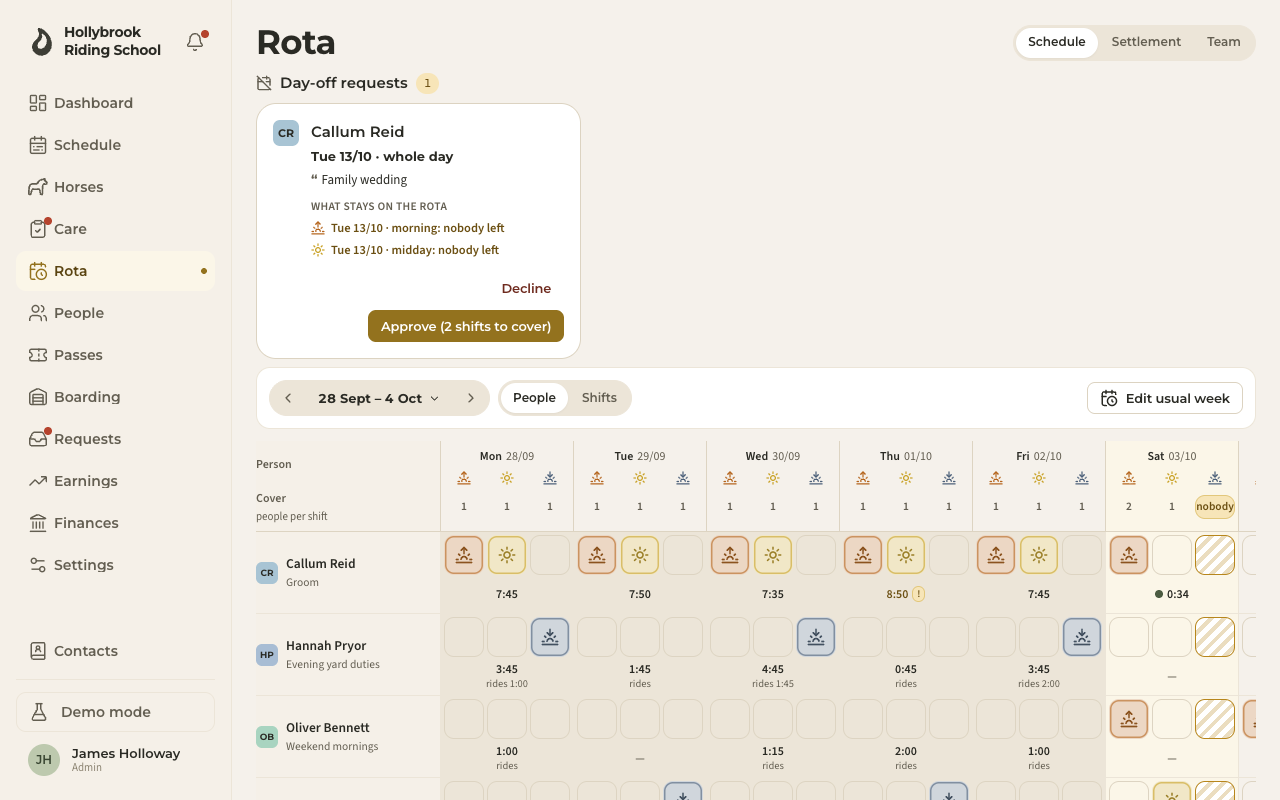Open the Boarding section

pos(115,397)
